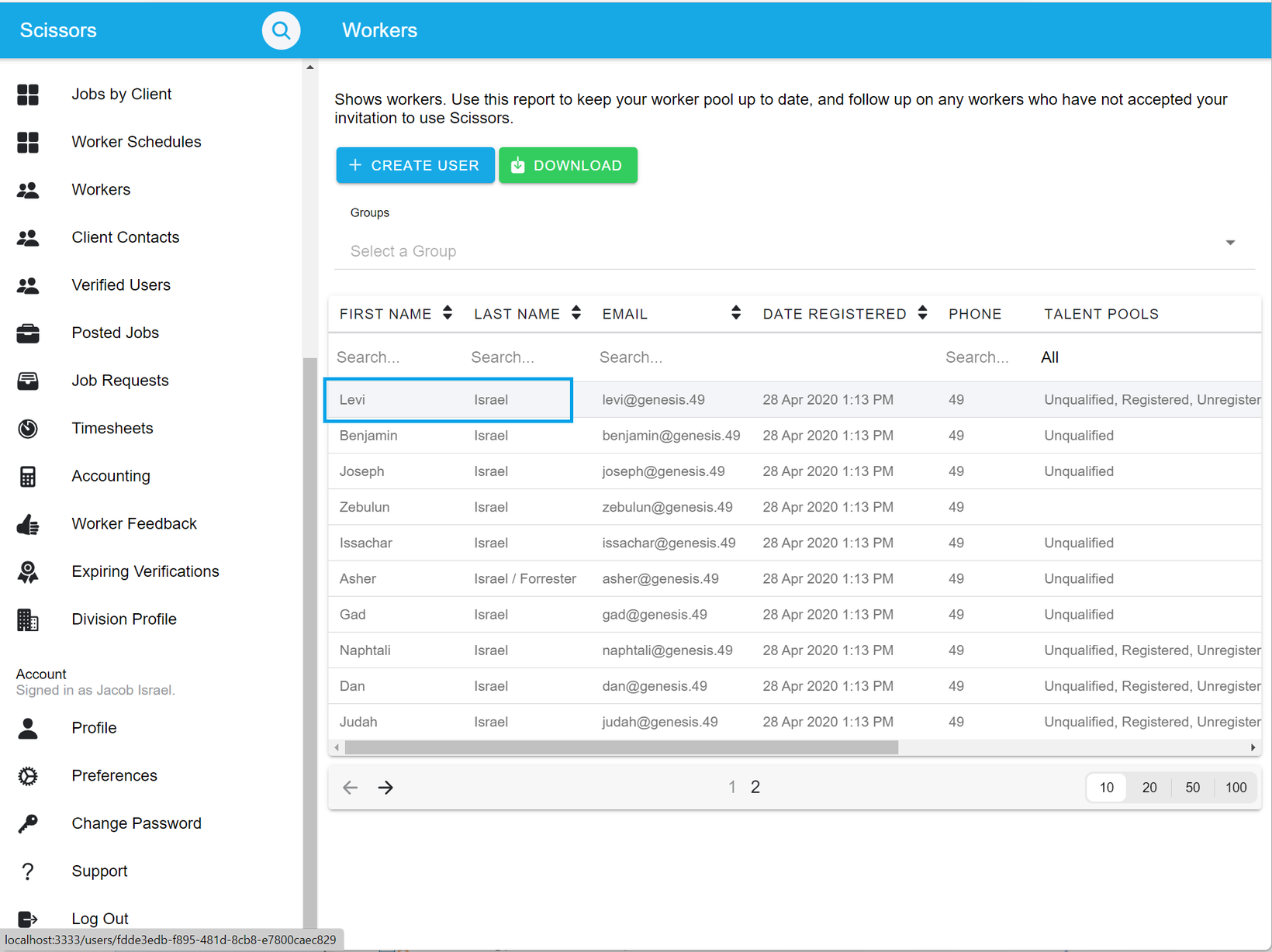
Task: Open the Select a Group dropdown
Action: click(794, 251)
